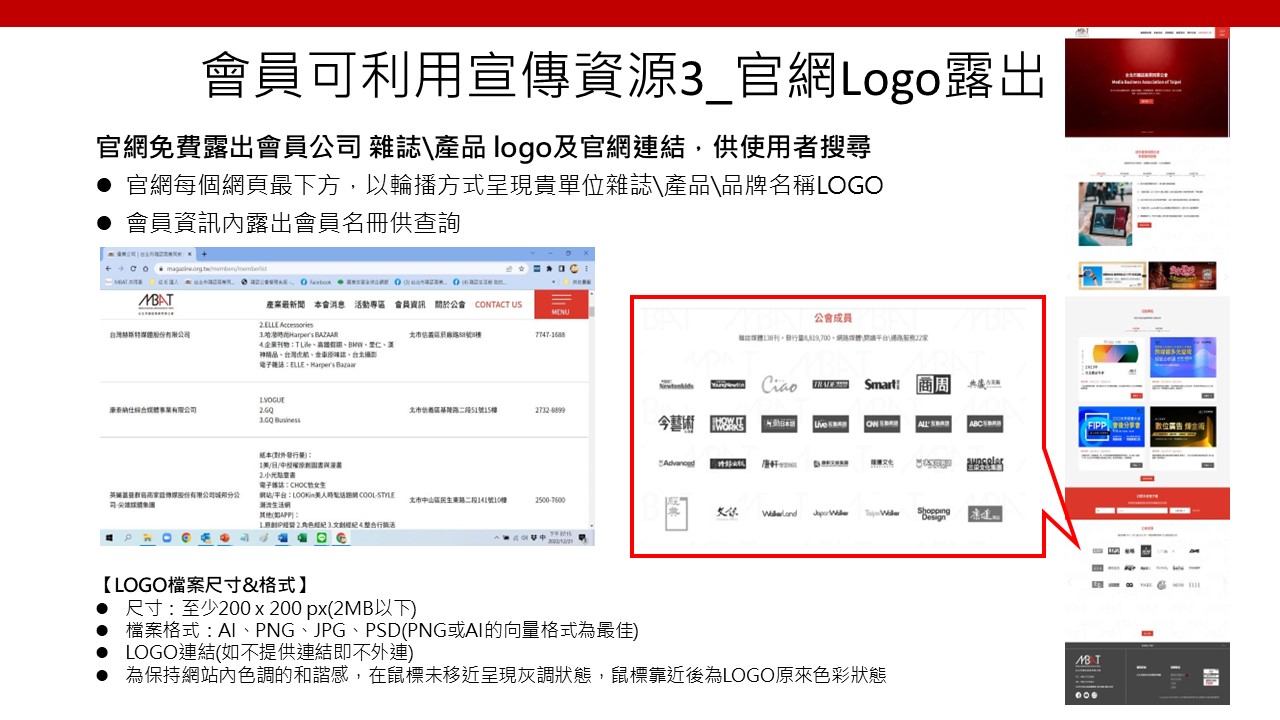Viewport: 1280px width, 720px height.
Task: Click the TaipeiWalker logo
Action: point(882,513)
